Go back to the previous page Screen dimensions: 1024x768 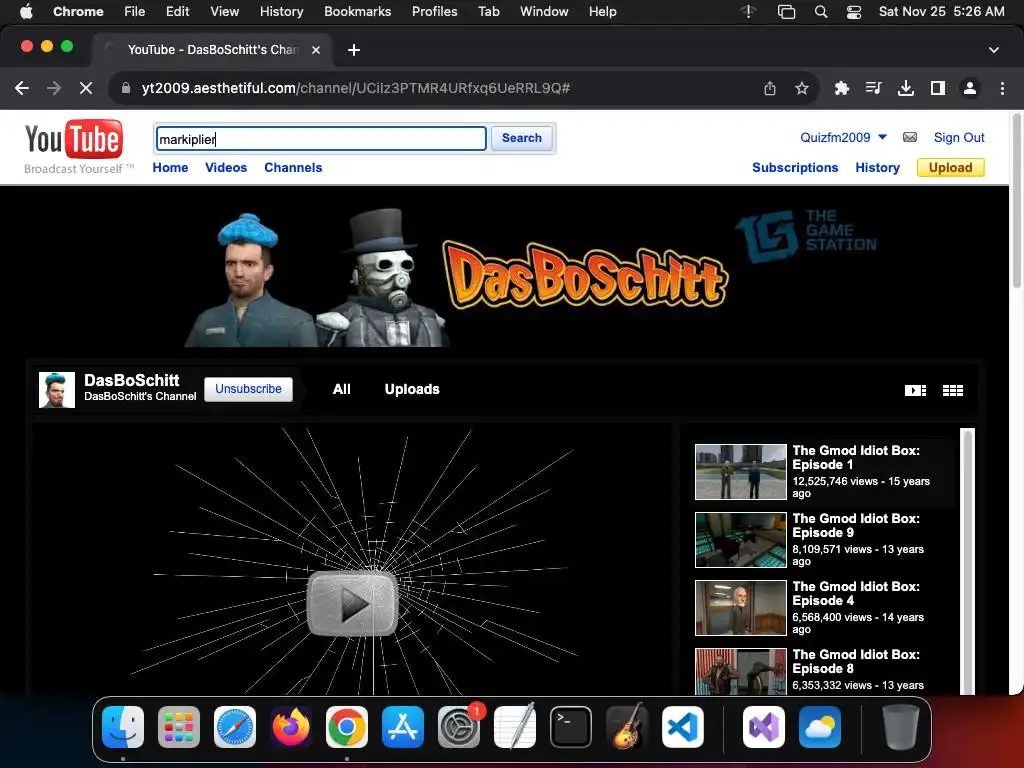pos(22,88)
